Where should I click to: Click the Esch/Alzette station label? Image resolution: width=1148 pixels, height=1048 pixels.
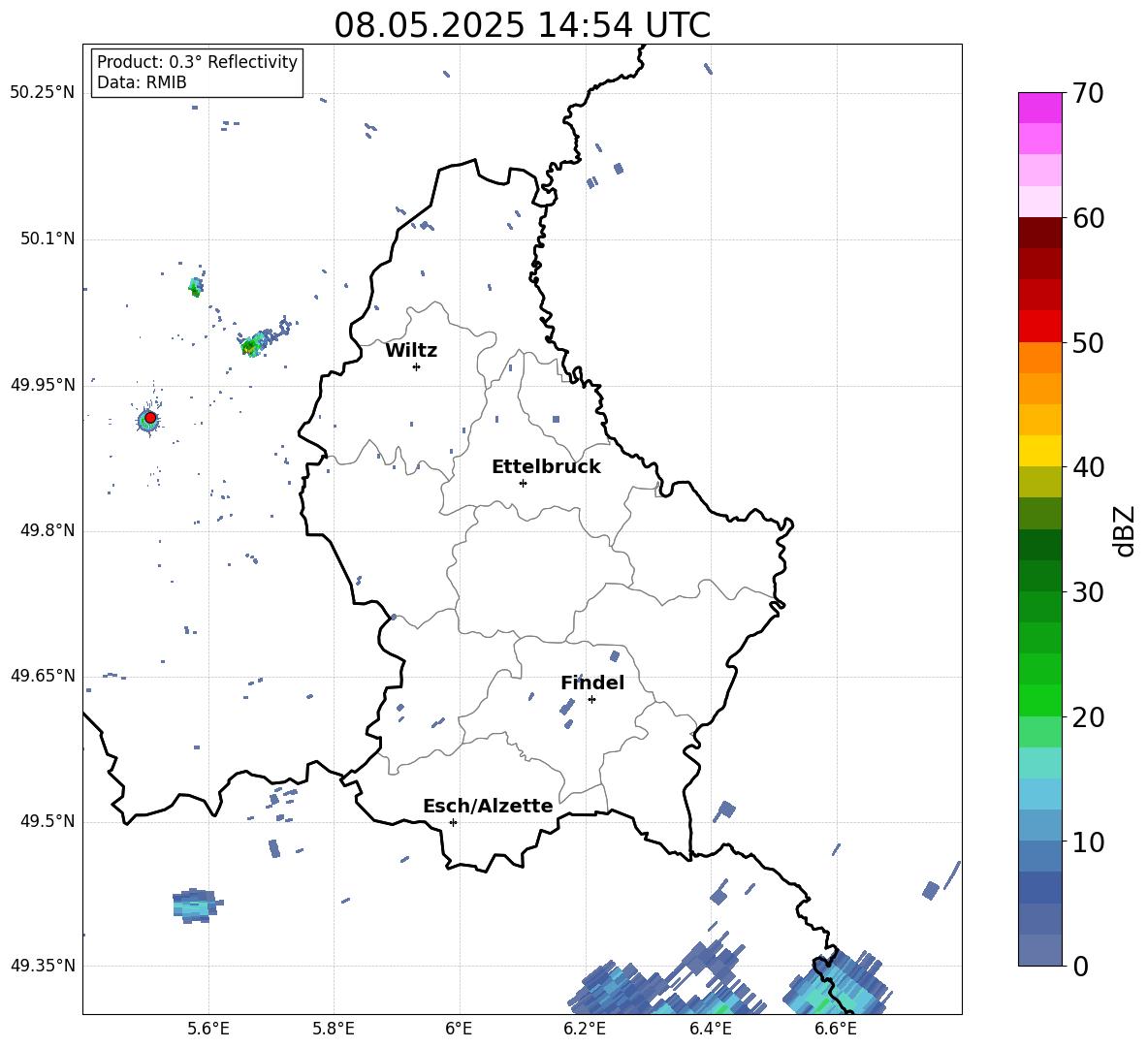tap(488, 806)
